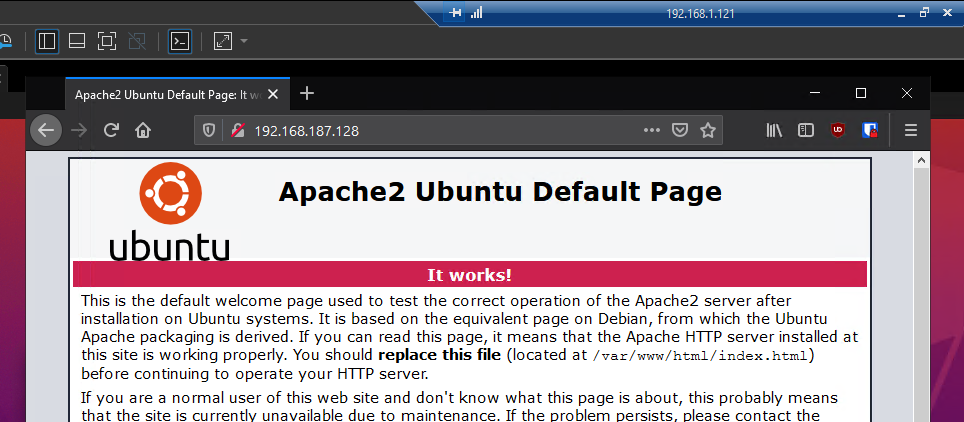Click the vertical scrollbar thumb in Firefox

click(921, 295)
